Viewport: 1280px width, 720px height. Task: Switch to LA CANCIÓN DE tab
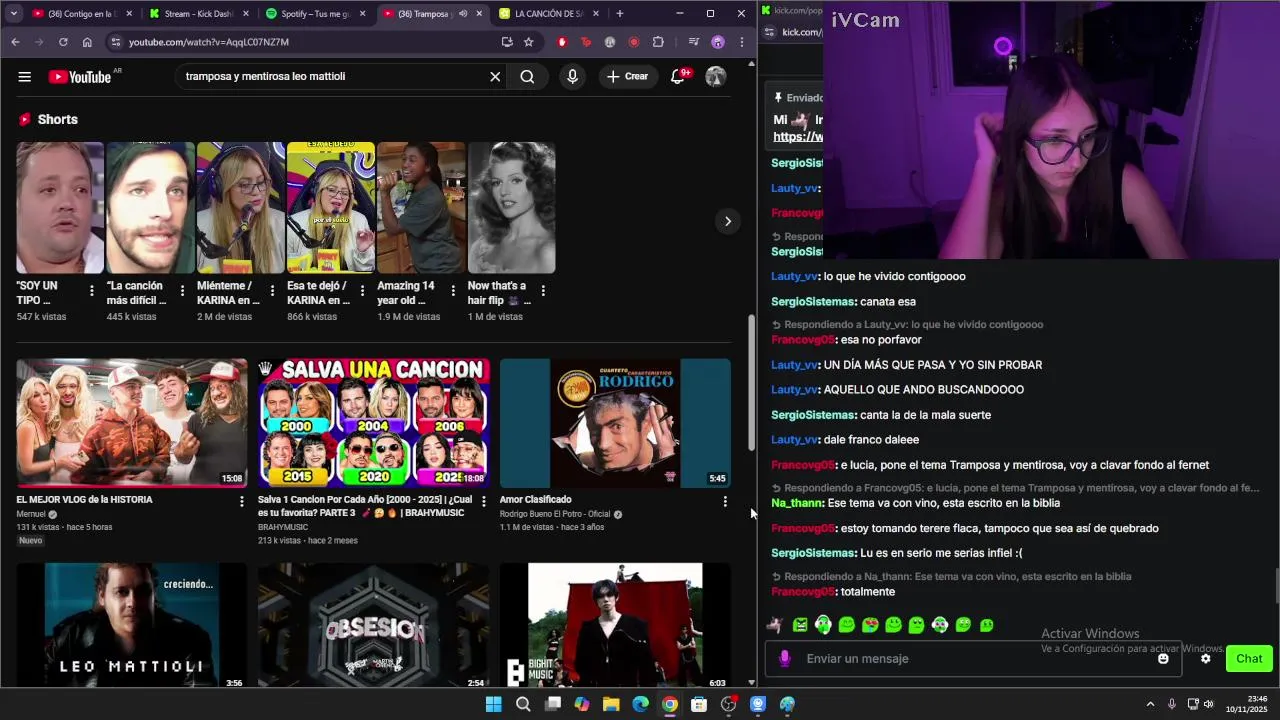[548, 14]
